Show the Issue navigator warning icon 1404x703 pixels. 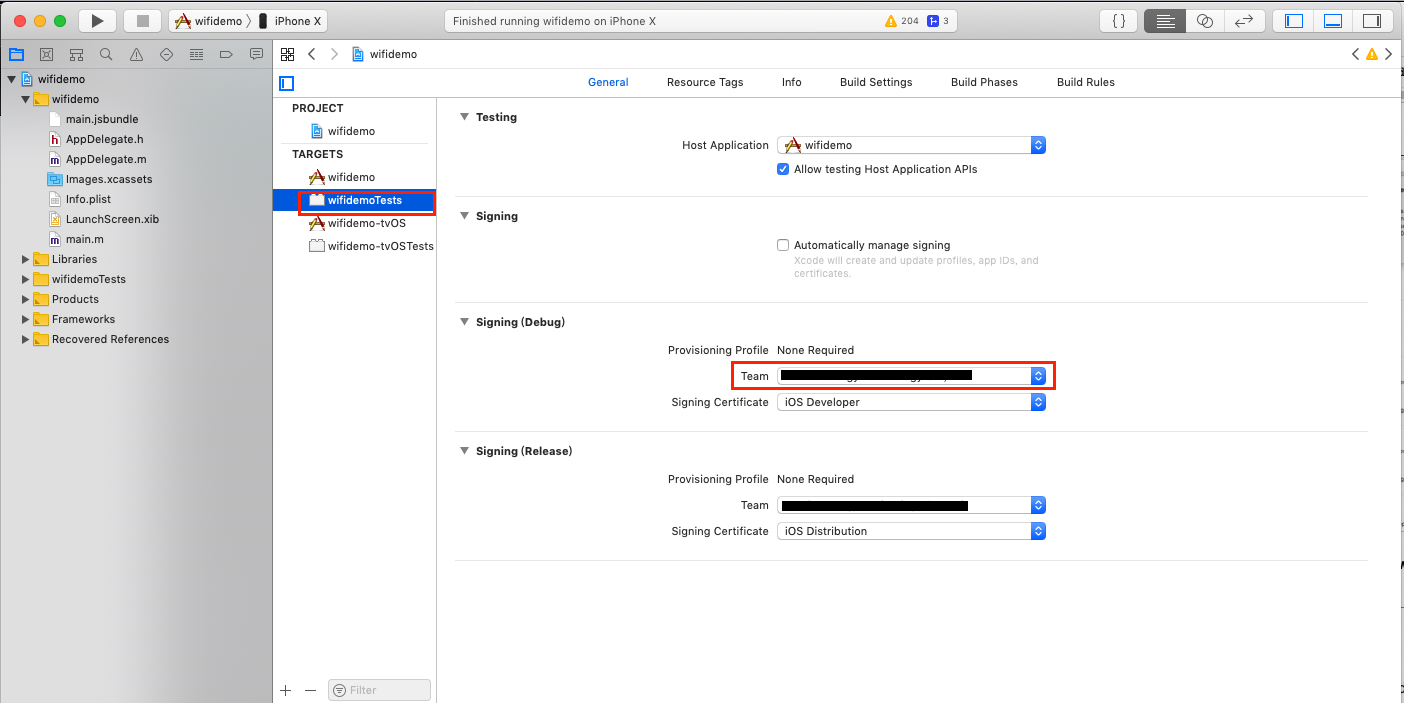coord(136,54)
